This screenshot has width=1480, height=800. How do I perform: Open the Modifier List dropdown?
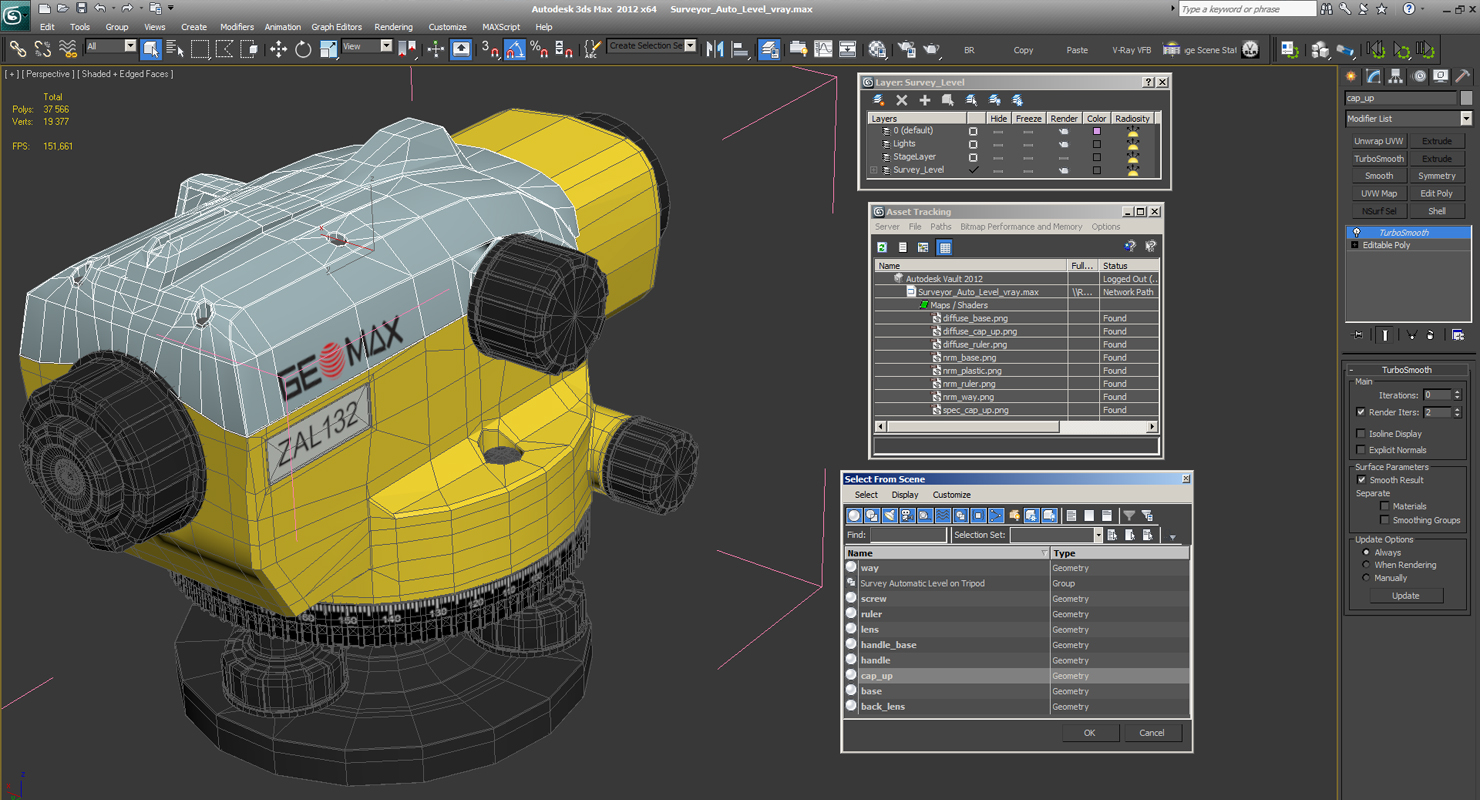point(1408,118)
